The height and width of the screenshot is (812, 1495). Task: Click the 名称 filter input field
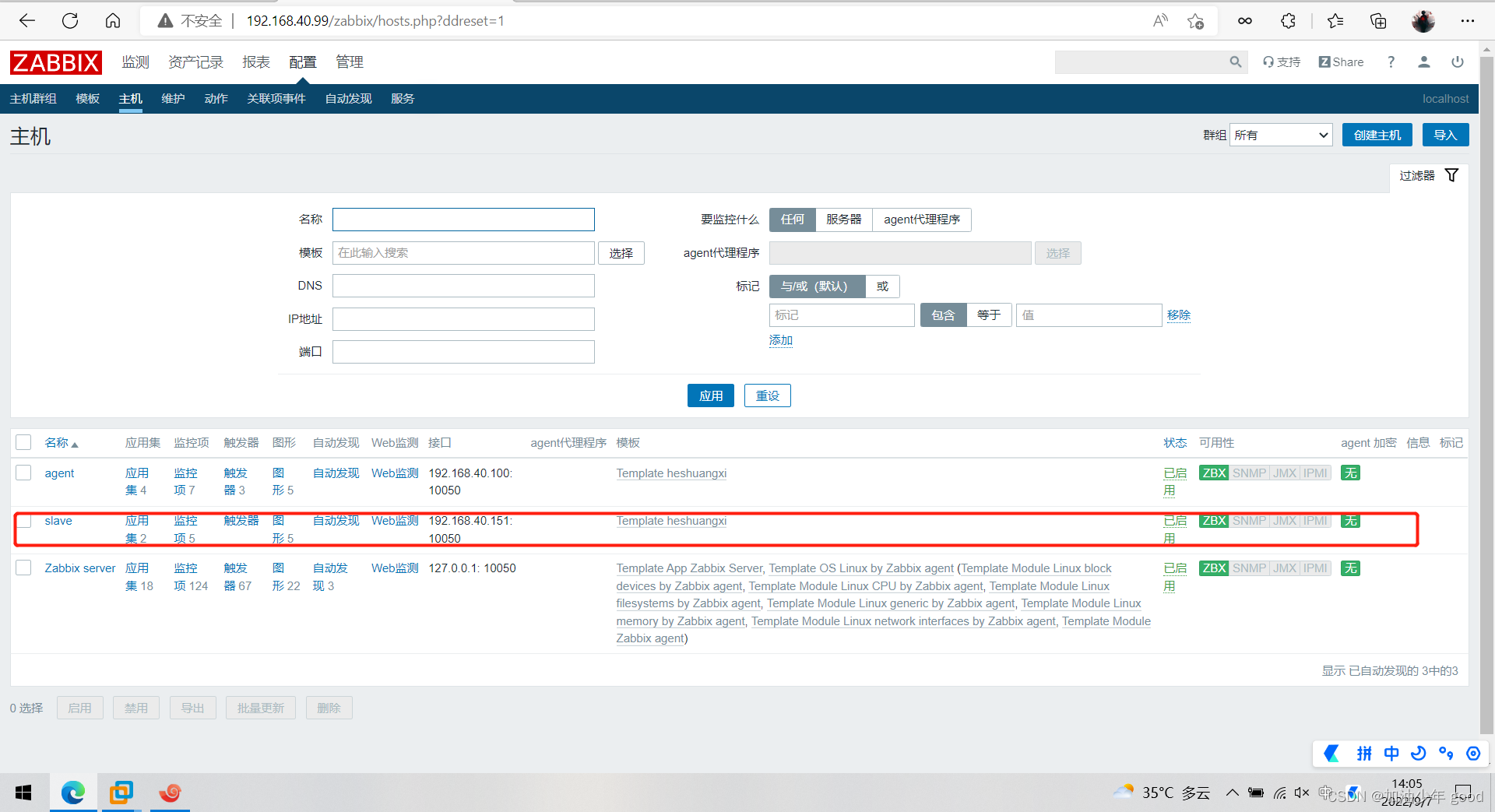tap(463, 220)
